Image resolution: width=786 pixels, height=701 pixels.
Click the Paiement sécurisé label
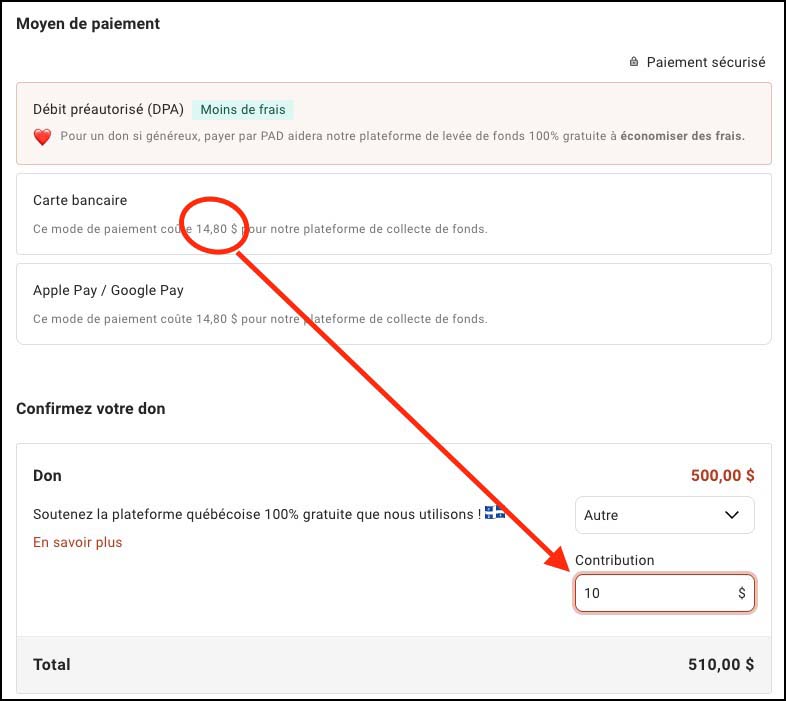click(706, 62)
